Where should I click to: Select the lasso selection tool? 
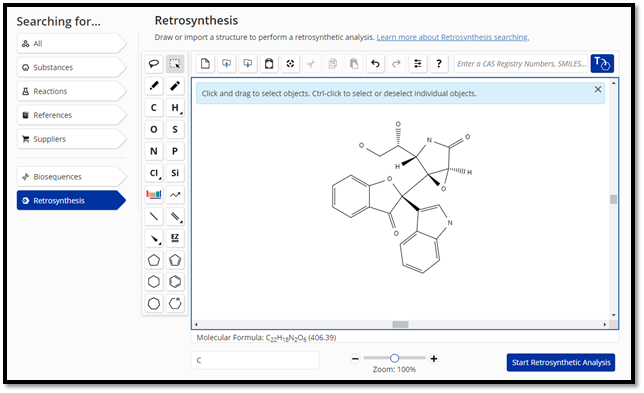(x=154, y=64)
